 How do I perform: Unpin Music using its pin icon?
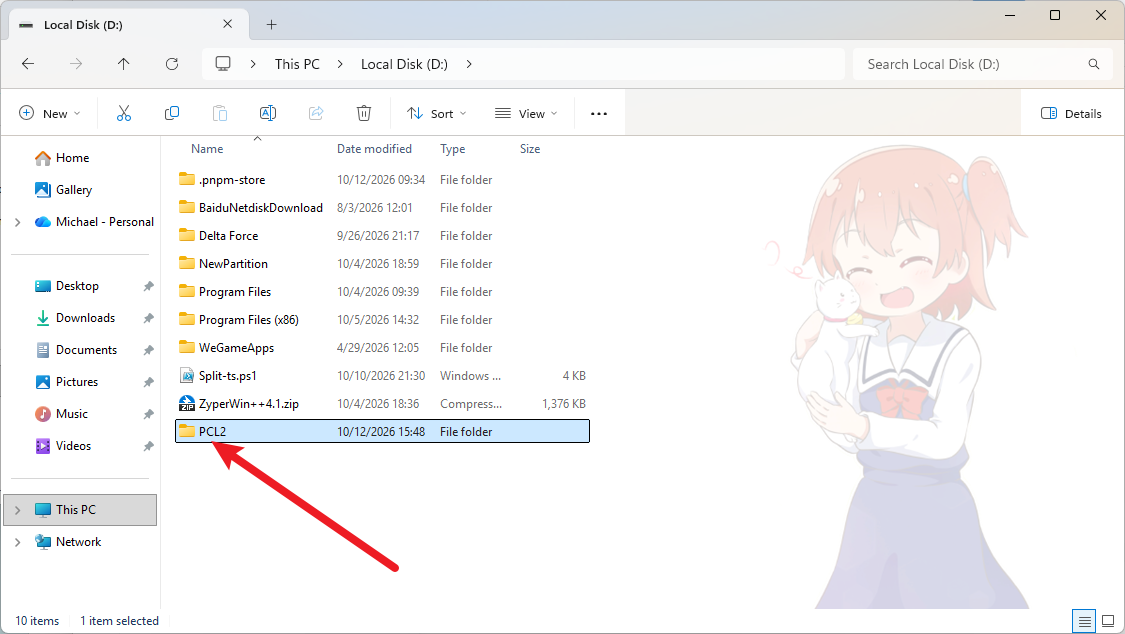pos(148,415)
